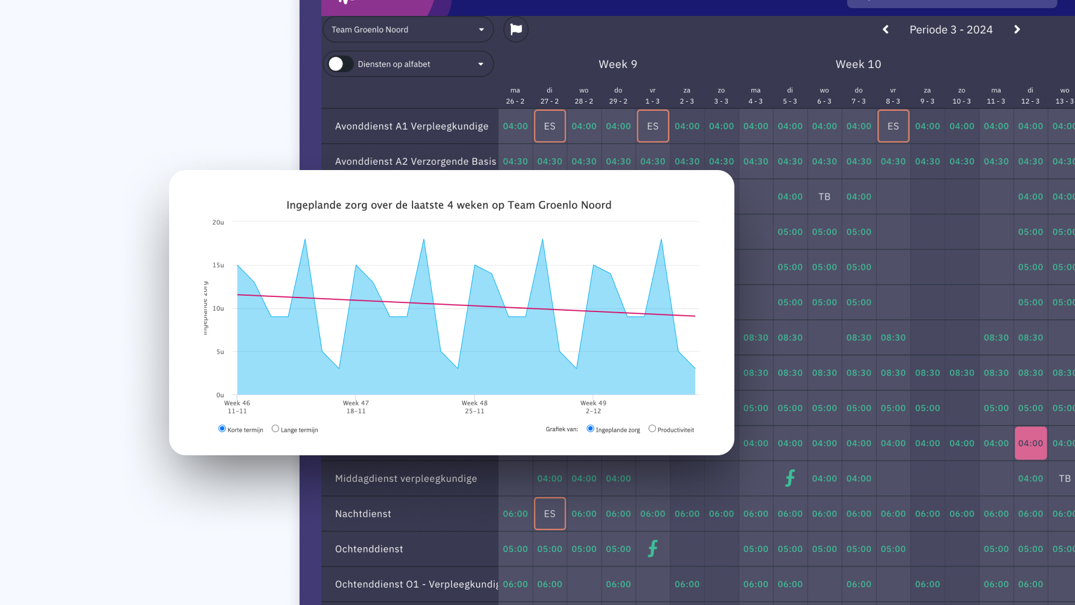
Task: Click the Week 10 header
Action: tap(858, 64)
